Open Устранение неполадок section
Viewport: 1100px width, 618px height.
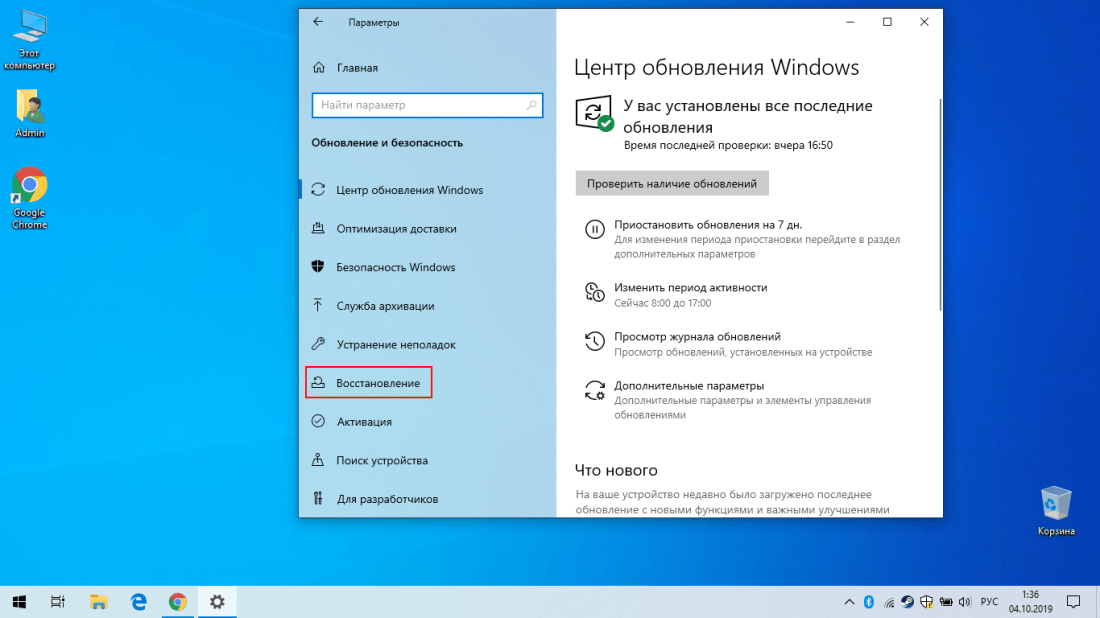tap(396, 345)
